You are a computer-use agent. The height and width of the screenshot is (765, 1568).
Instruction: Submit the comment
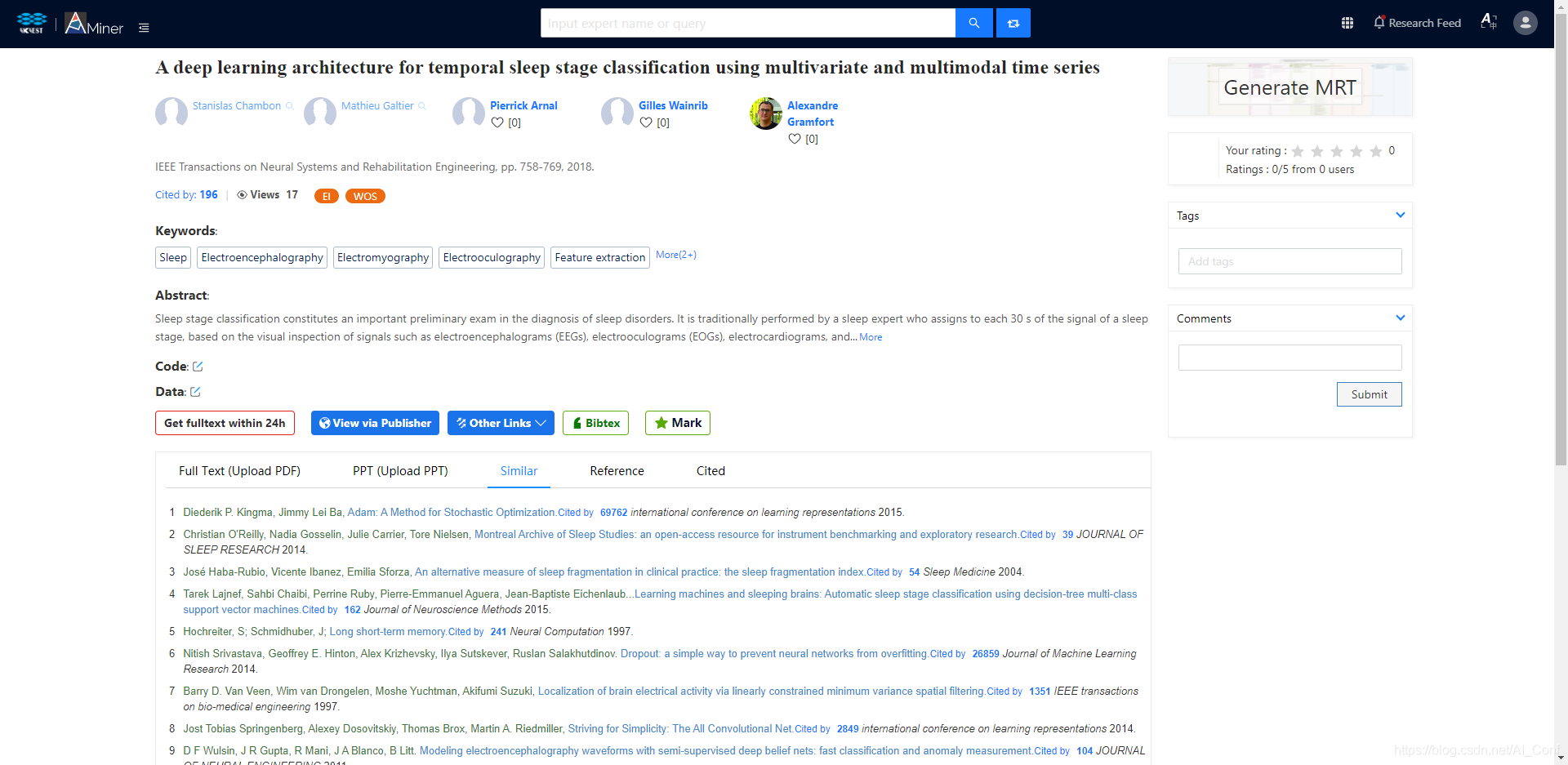(1369, 394)
